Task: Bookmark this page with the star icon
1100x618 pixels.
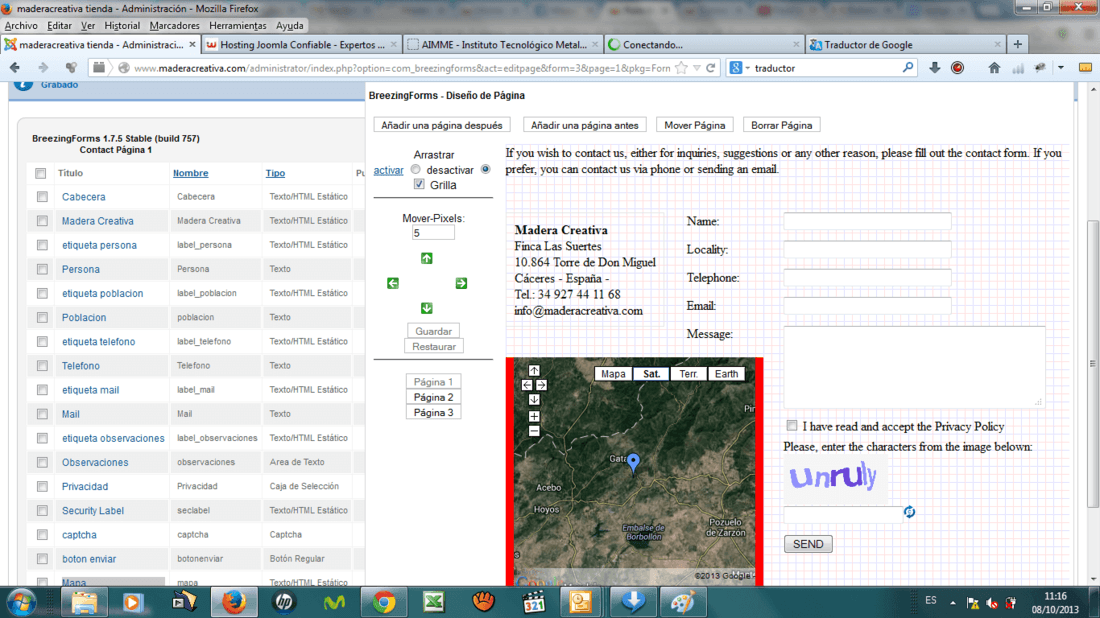Action: [681, 68]
